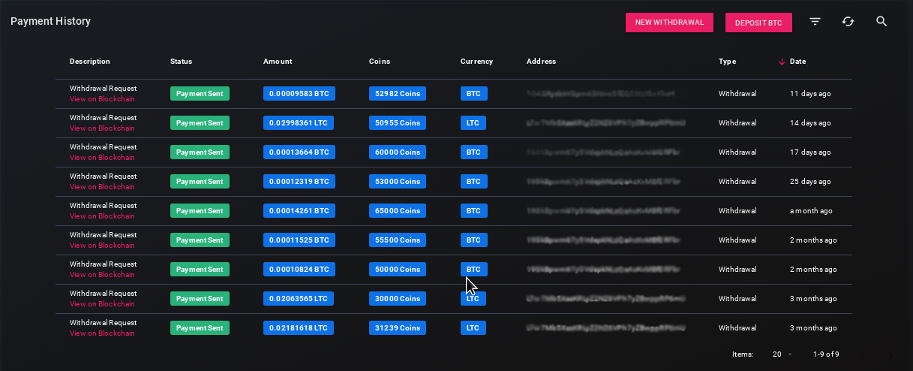Click the '25 days ago' date cell

click(x=810, y=182)
